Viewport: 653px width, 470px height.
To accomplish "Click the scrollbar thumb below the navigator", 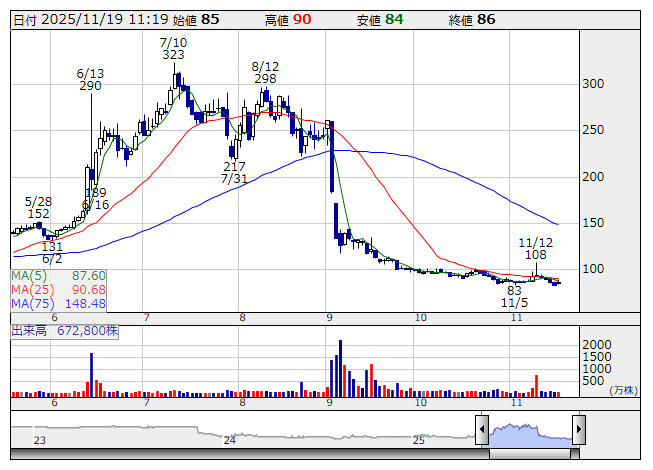I will point(530,454).
